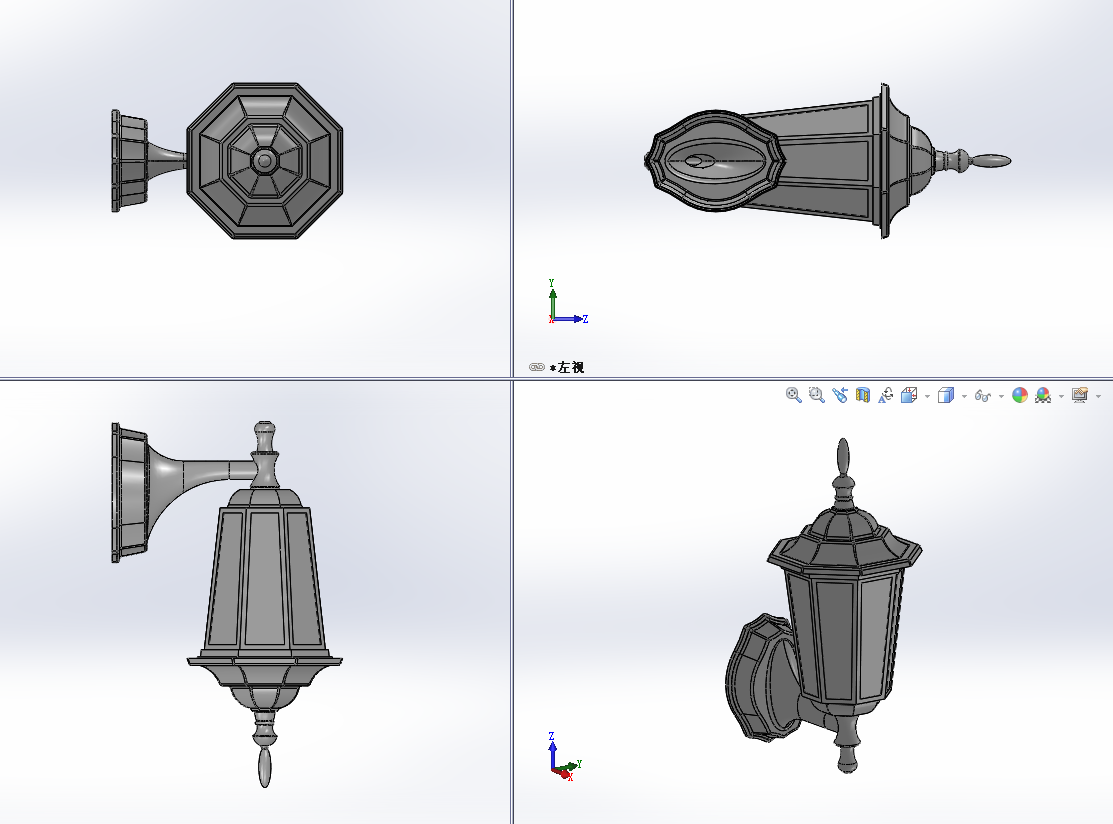Expand the Display Style dropdown arrow
This screenshot has height=824, width=1113.
coord(964,396)
